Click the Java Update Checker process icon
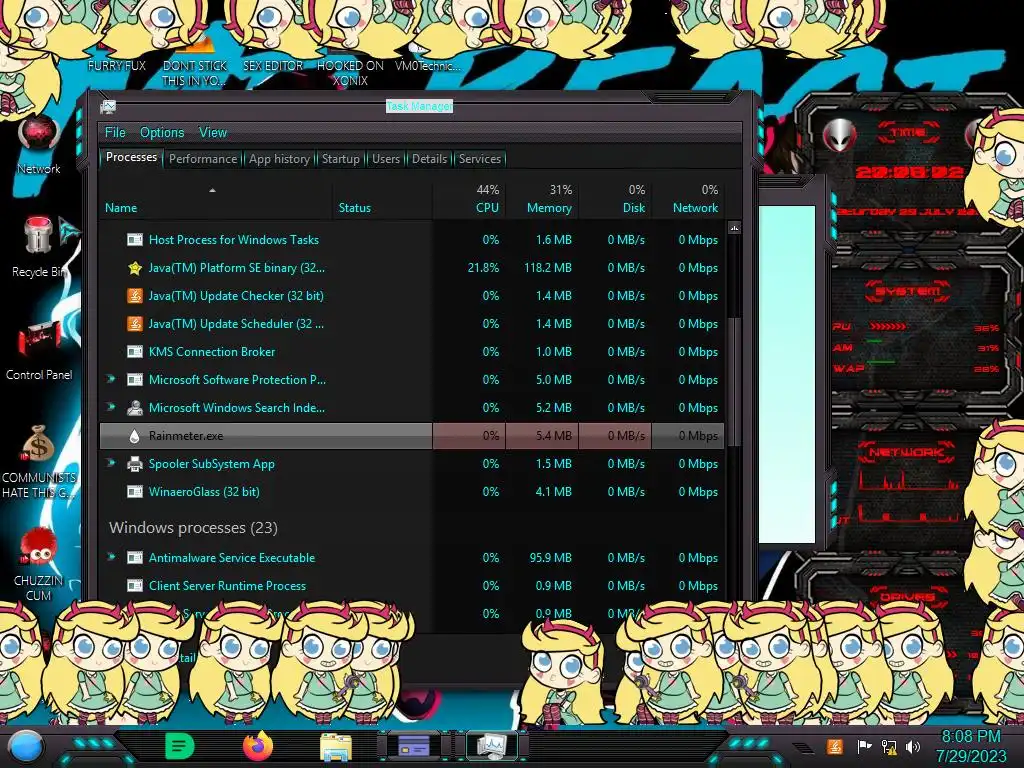 [x=135, y=296]
